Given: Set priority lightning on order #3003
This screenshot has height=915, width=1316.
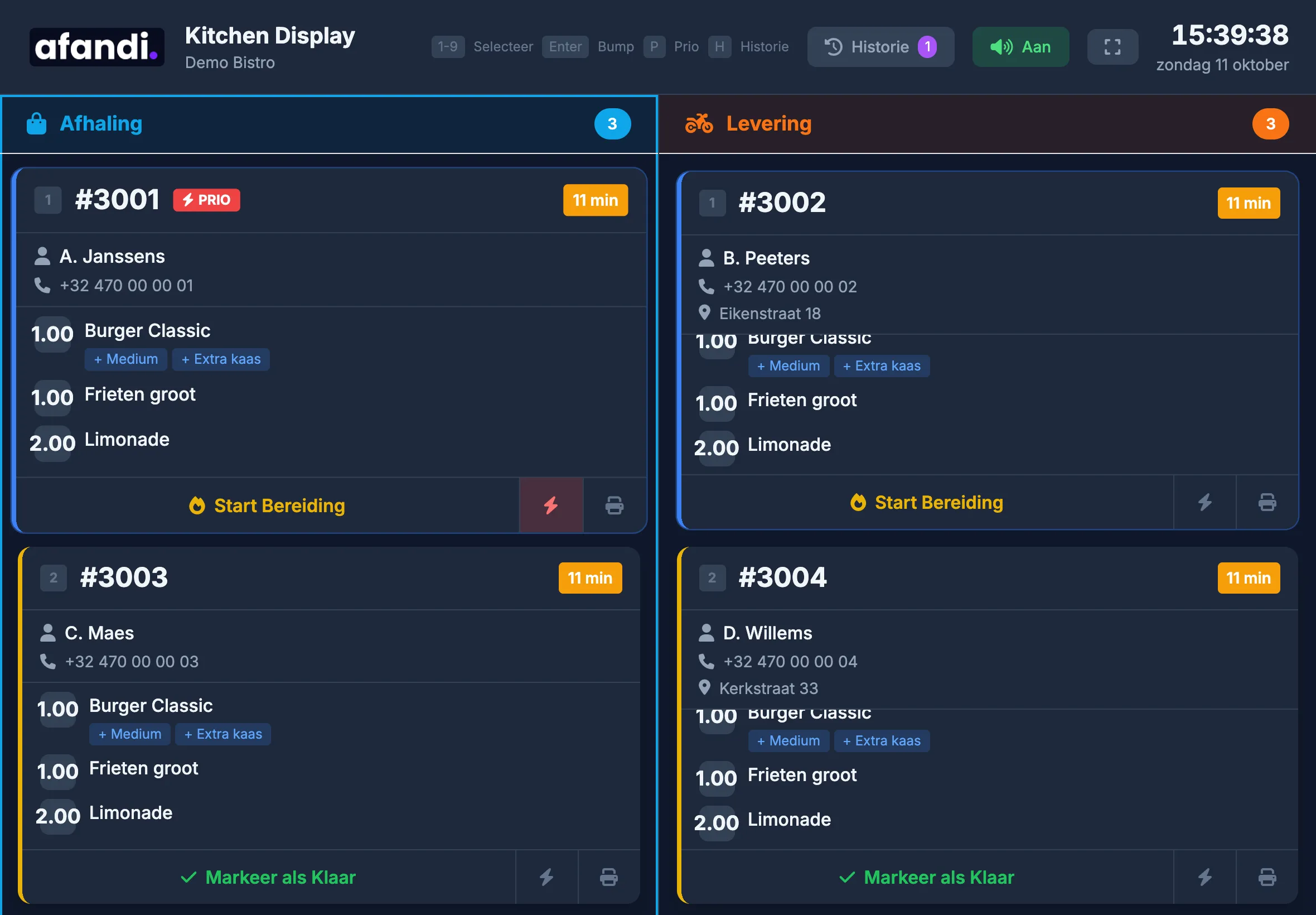Looking at the screenshot, I should coord(546,877).
